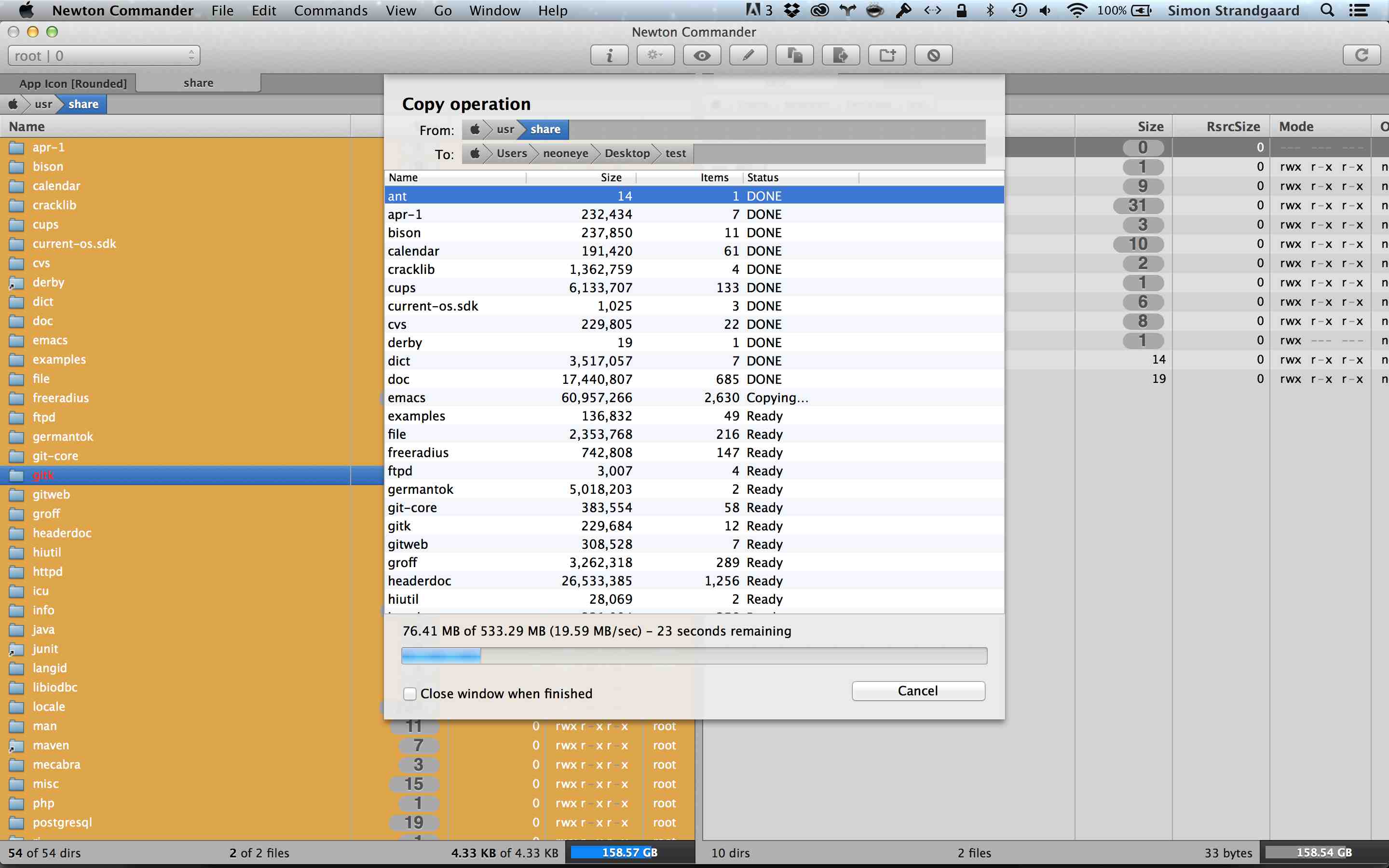Viewport: 1389px width, 868px height.
Task: Click Desktop in the To path
Action: pyautogui.click(x=627, y=153)
